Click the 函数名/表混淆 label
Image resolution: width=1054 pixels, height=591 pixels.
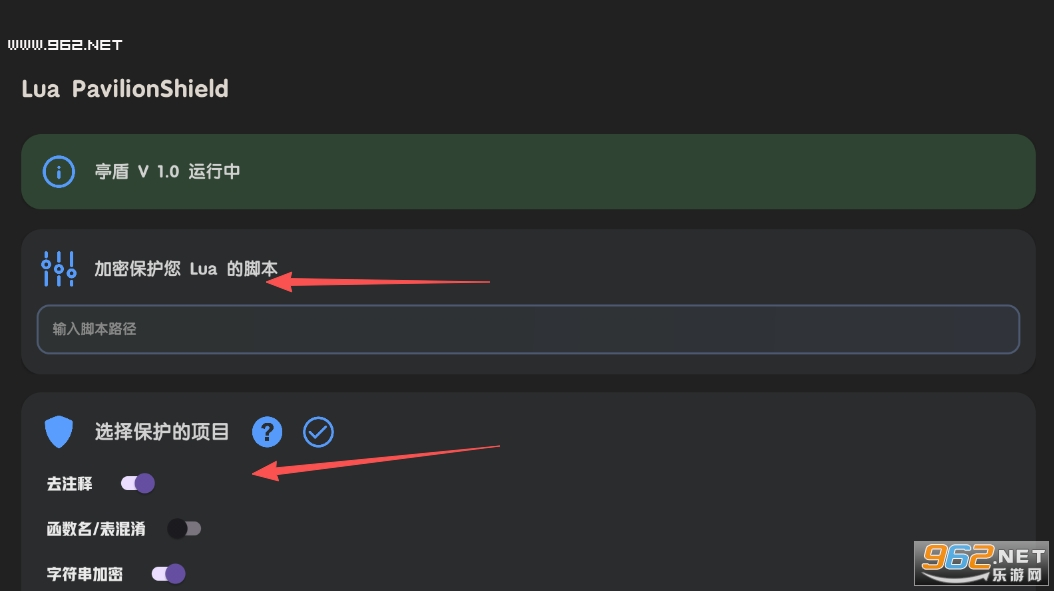pyautogui.click(x=96, y=529)
